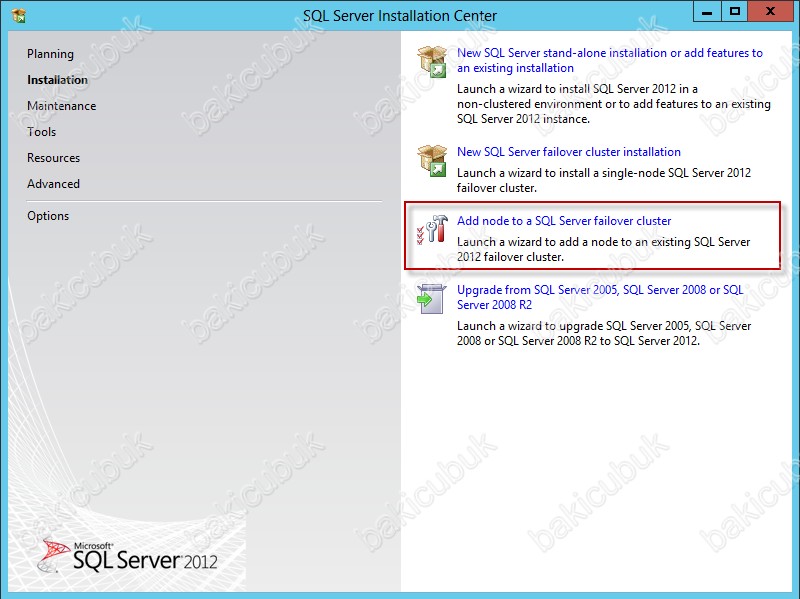Click Add node to a SQL Server failover cluster
Screen dimensions: 800x599
pyautogui.click(x=564, y=221)
